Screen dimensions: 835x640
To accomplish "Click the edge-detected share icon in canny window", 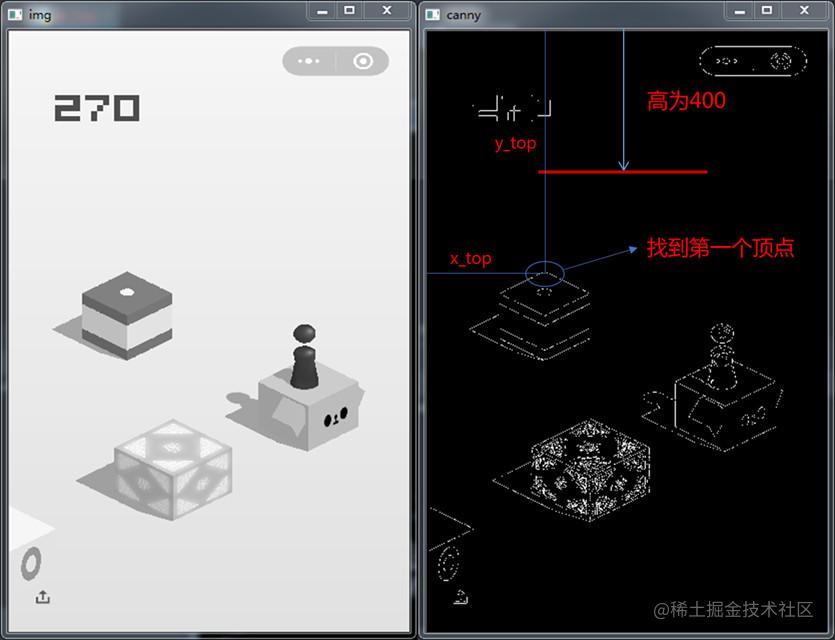I will click(461, 597).
